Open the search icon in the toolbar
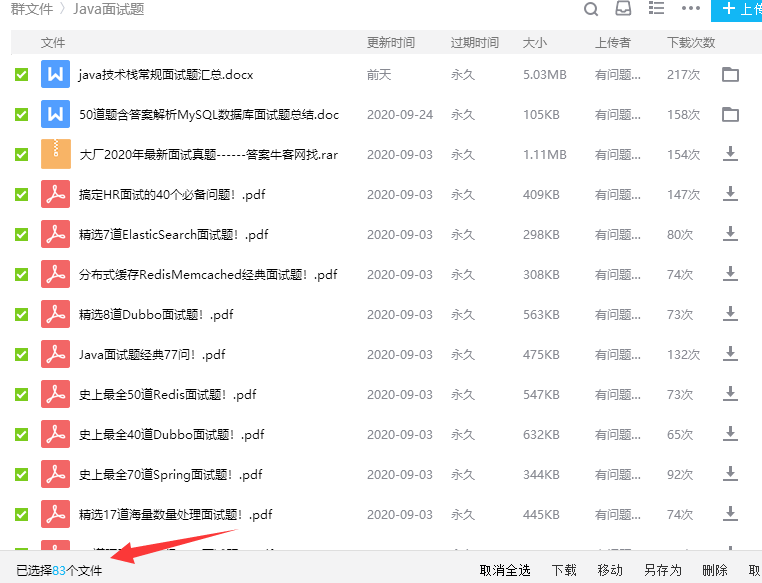This screenshot has height=583, width=762. (591, 9)
